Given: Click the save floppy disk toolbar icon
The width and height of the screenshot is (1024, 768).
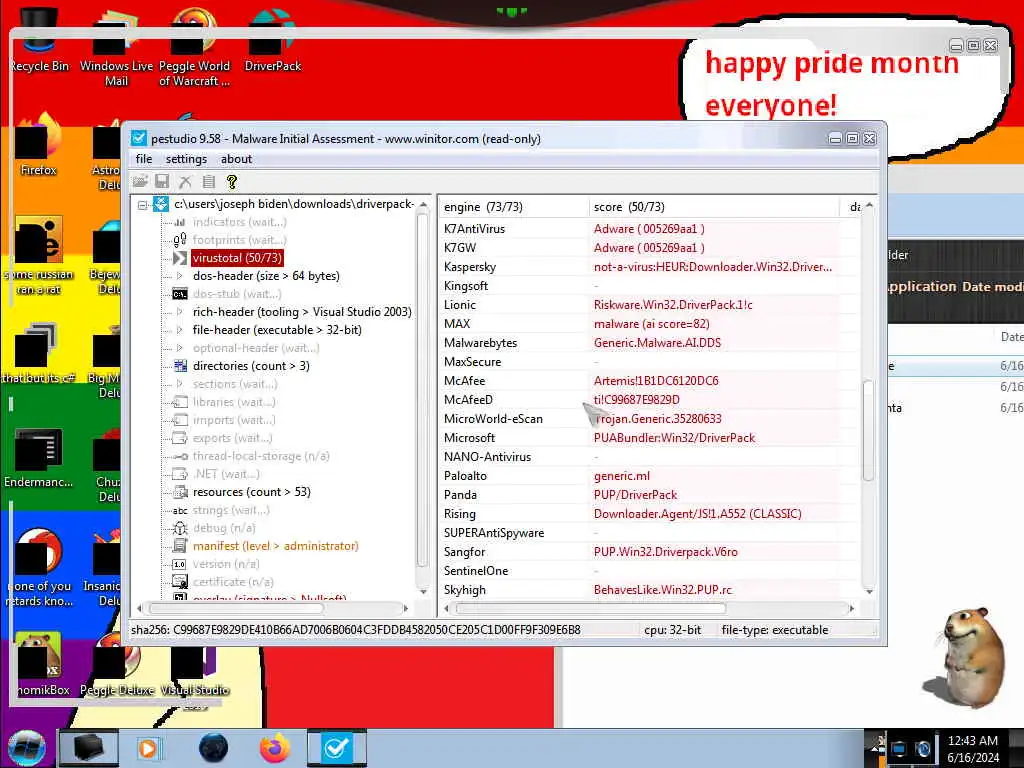Looking at the screenshot, I should (x=162, y=182).
